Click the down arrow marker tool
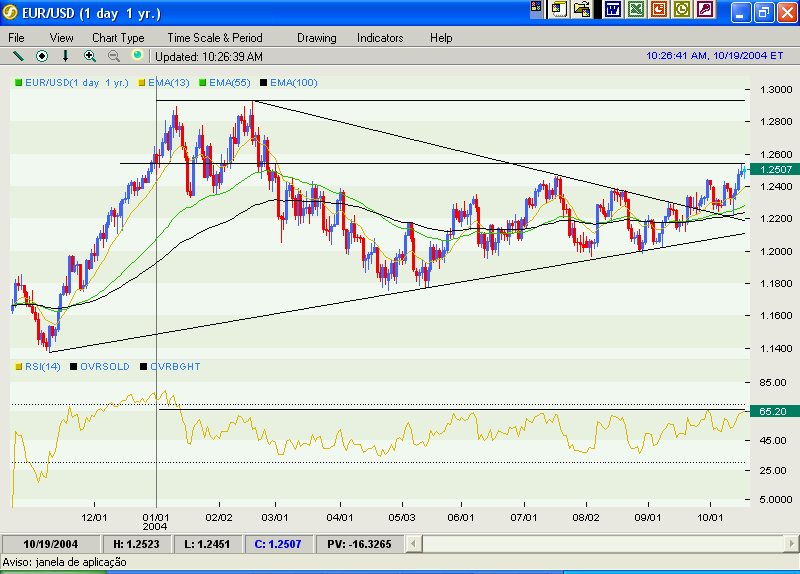 pyautogui.click(x=66, y=56)
